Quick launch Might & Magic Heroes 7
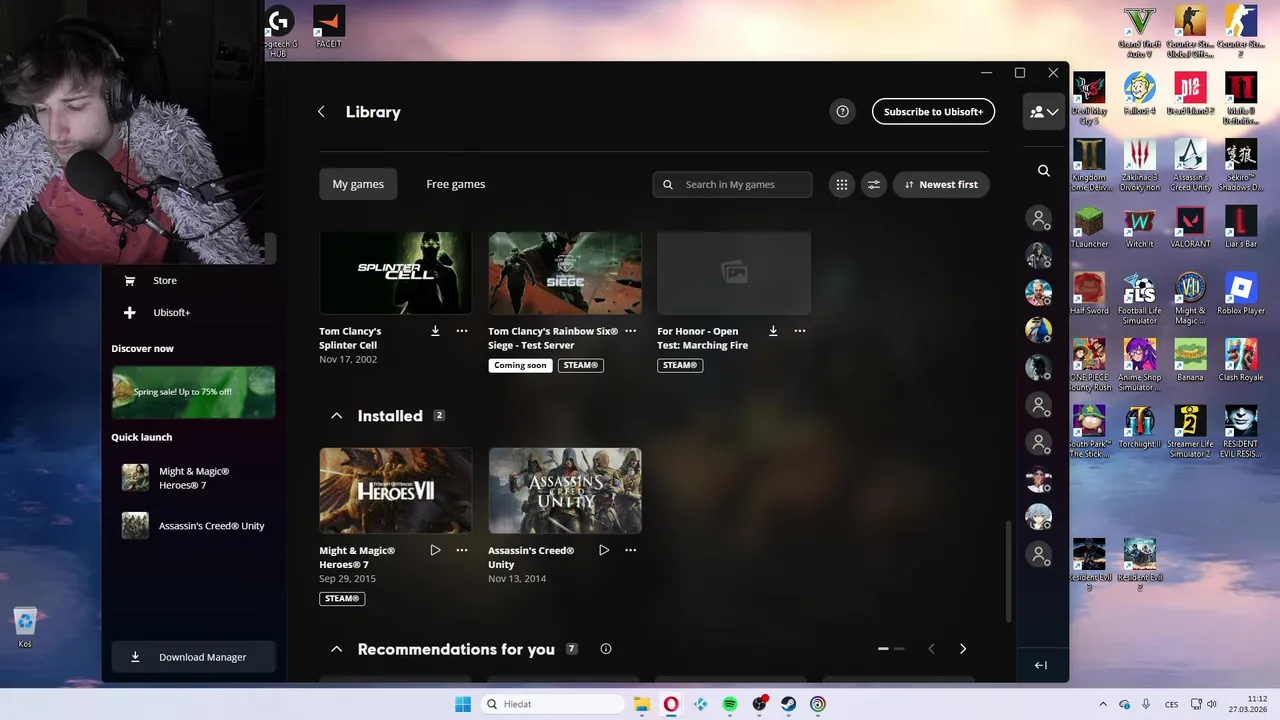This screenshot has height=720, width=1280. coord(193,478)
